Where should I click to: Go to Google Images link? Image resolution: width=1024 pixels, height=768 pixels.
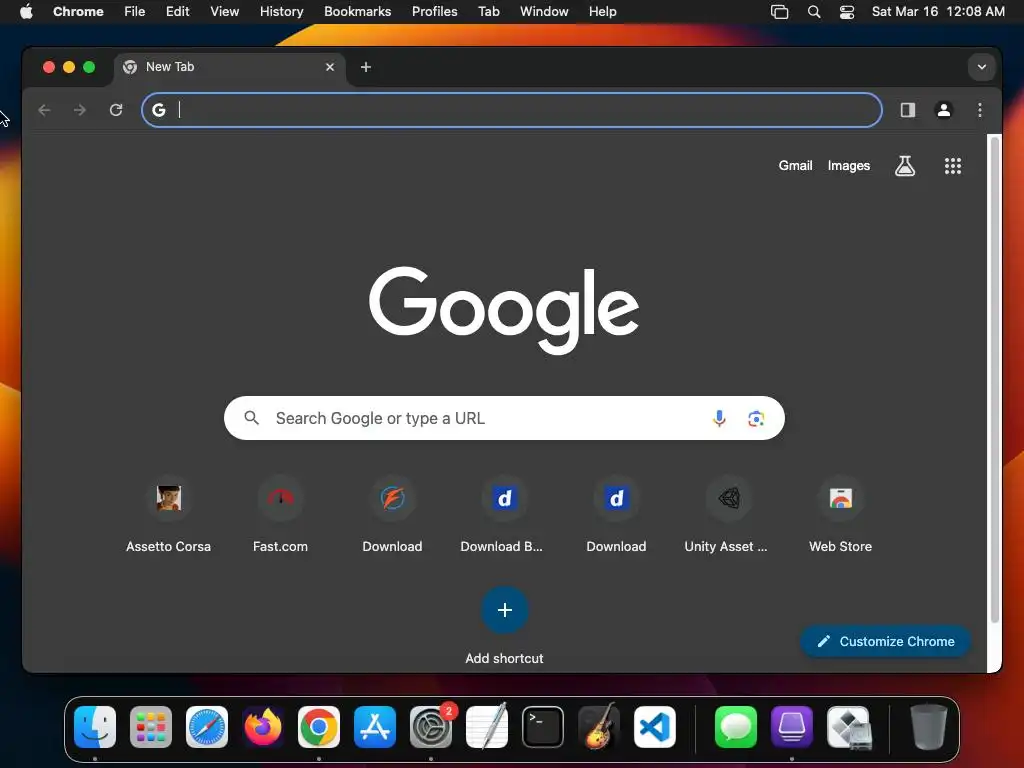[x=849, y=166]
